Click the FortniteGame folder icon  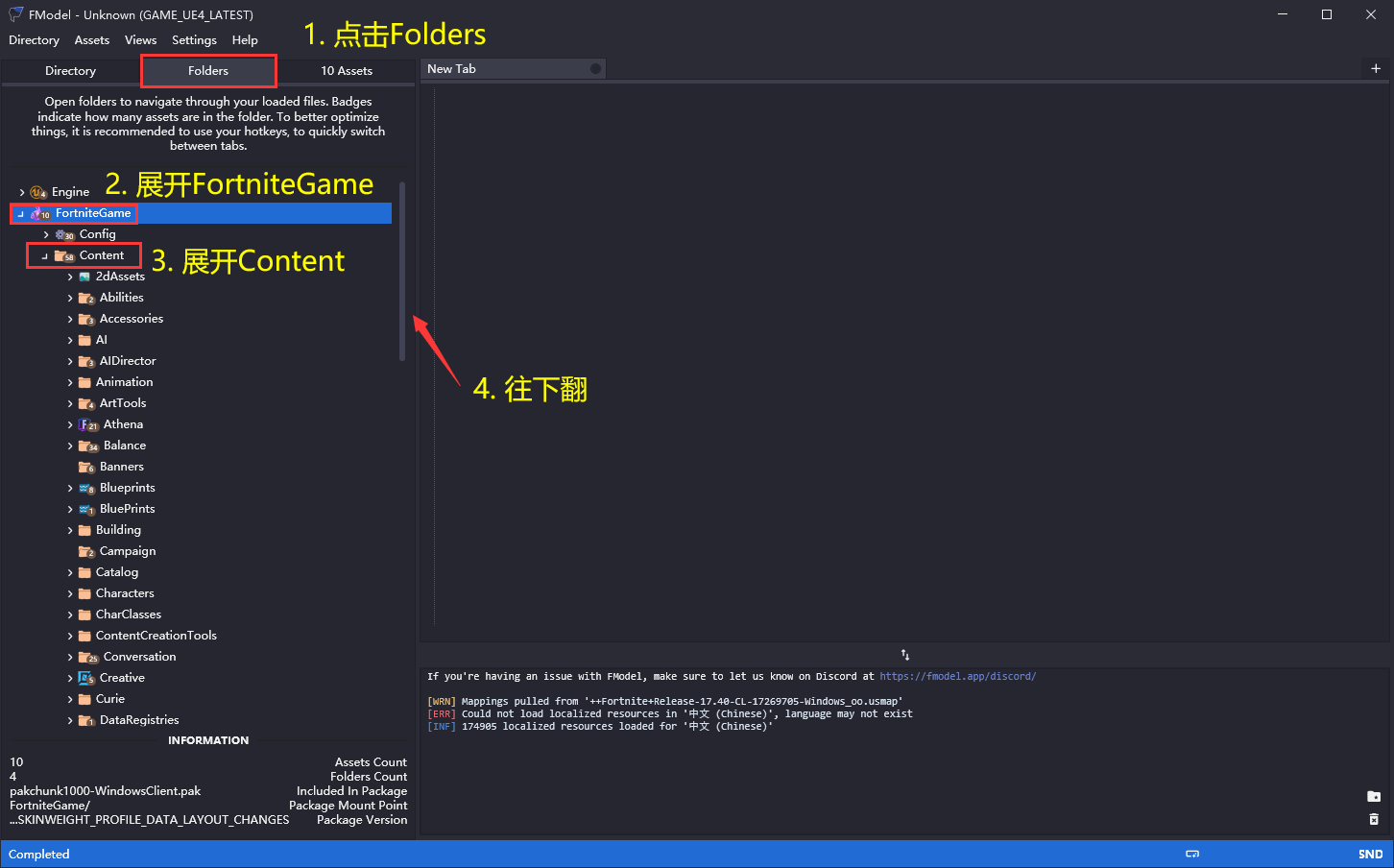(39, 213)
